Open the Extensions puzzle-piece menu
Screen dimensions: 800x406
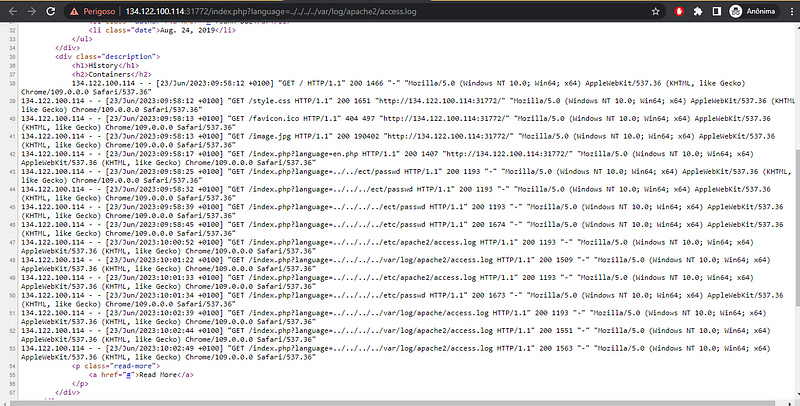pyautogui.click(x=697, y=11)
